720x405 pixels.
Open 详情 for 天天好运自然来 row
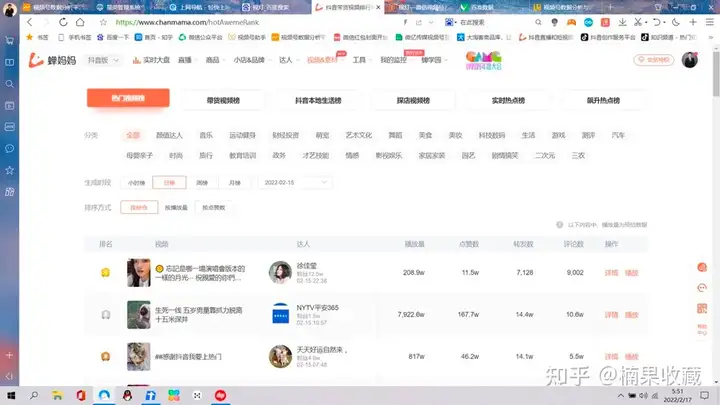pos(611,357)
